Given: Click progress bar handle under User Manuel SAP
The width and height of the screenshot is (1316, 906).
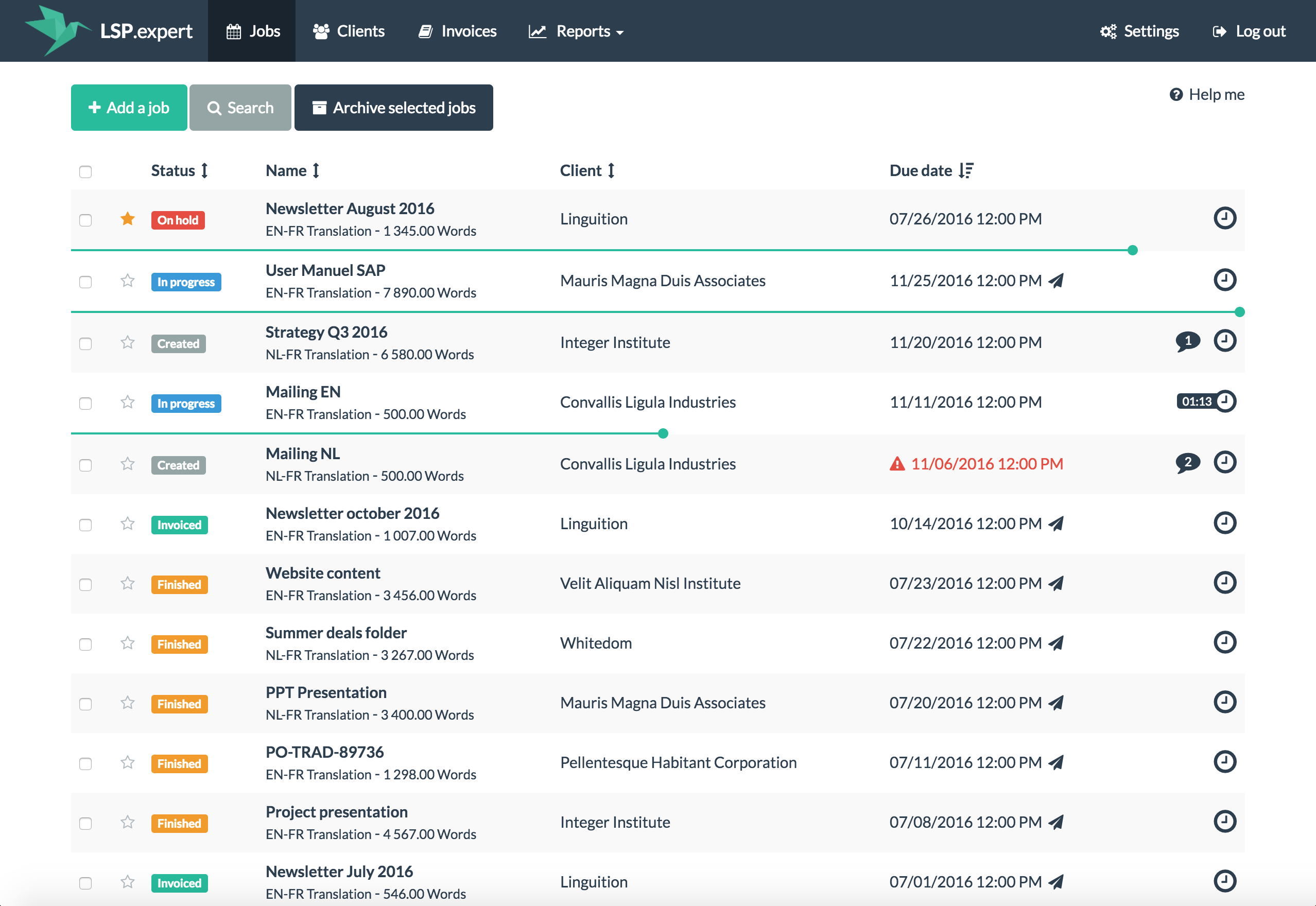Looking at the screenshot, I should pyautogui.click(x=1239, y=311).
